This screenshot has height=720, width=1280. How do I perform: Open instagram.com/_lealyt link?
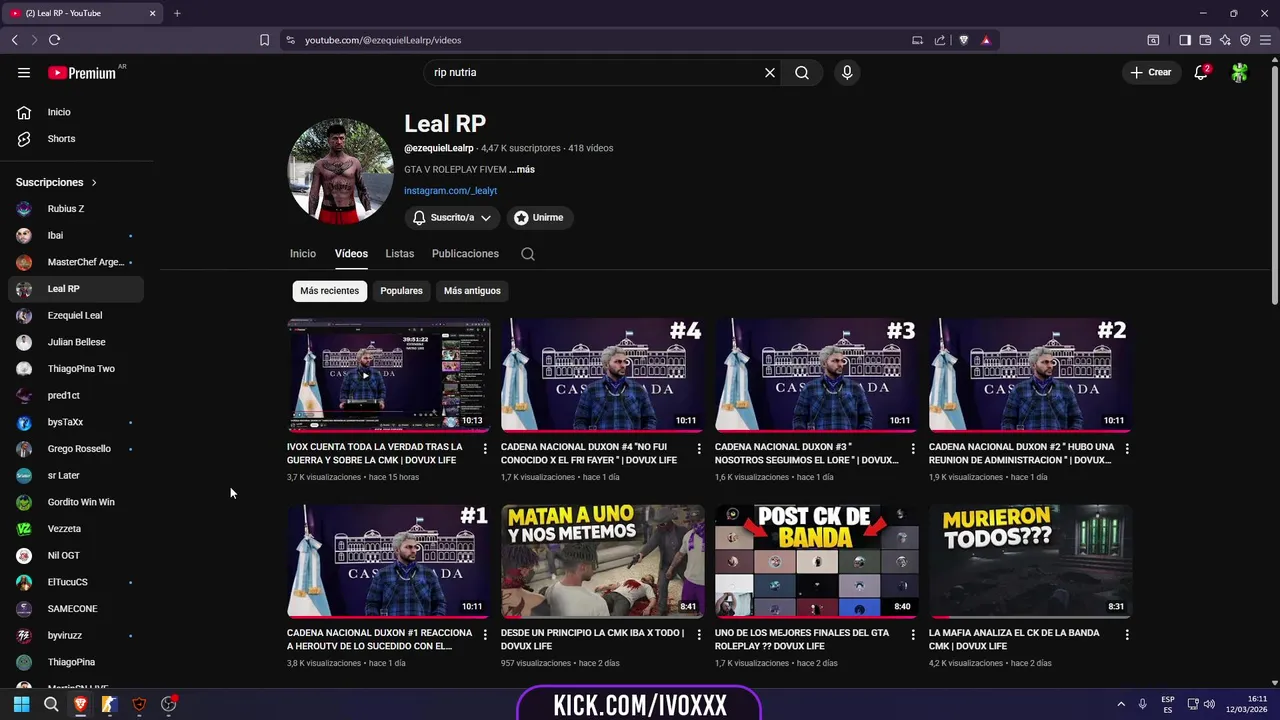[x=450, y=191]
